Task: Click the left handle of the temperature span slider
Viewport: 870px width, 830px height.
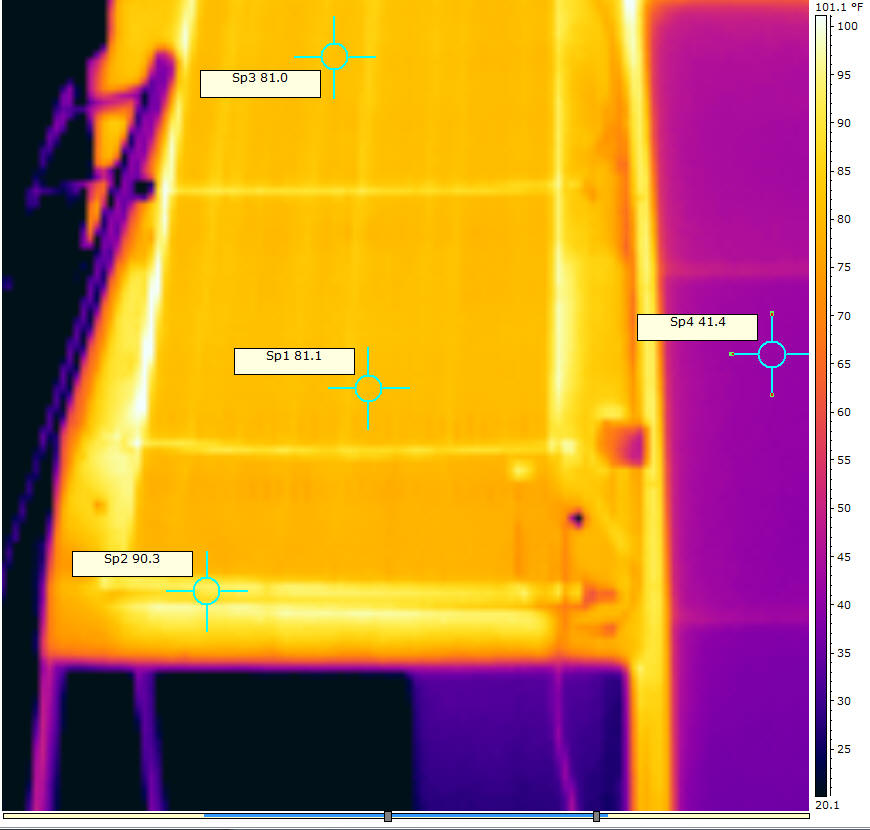Action: click(x=388, y=816)
